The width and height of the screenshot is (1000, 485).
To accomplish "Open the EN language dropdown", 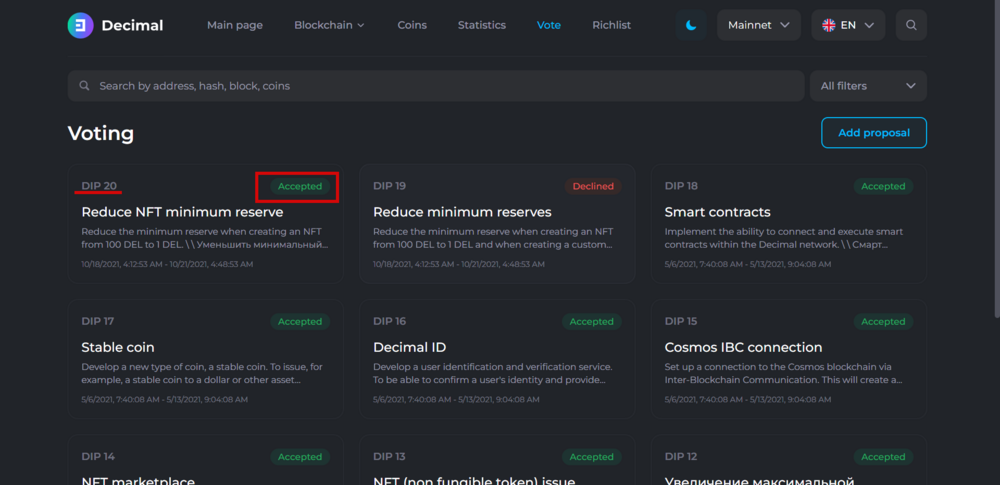I will point(848,26).
